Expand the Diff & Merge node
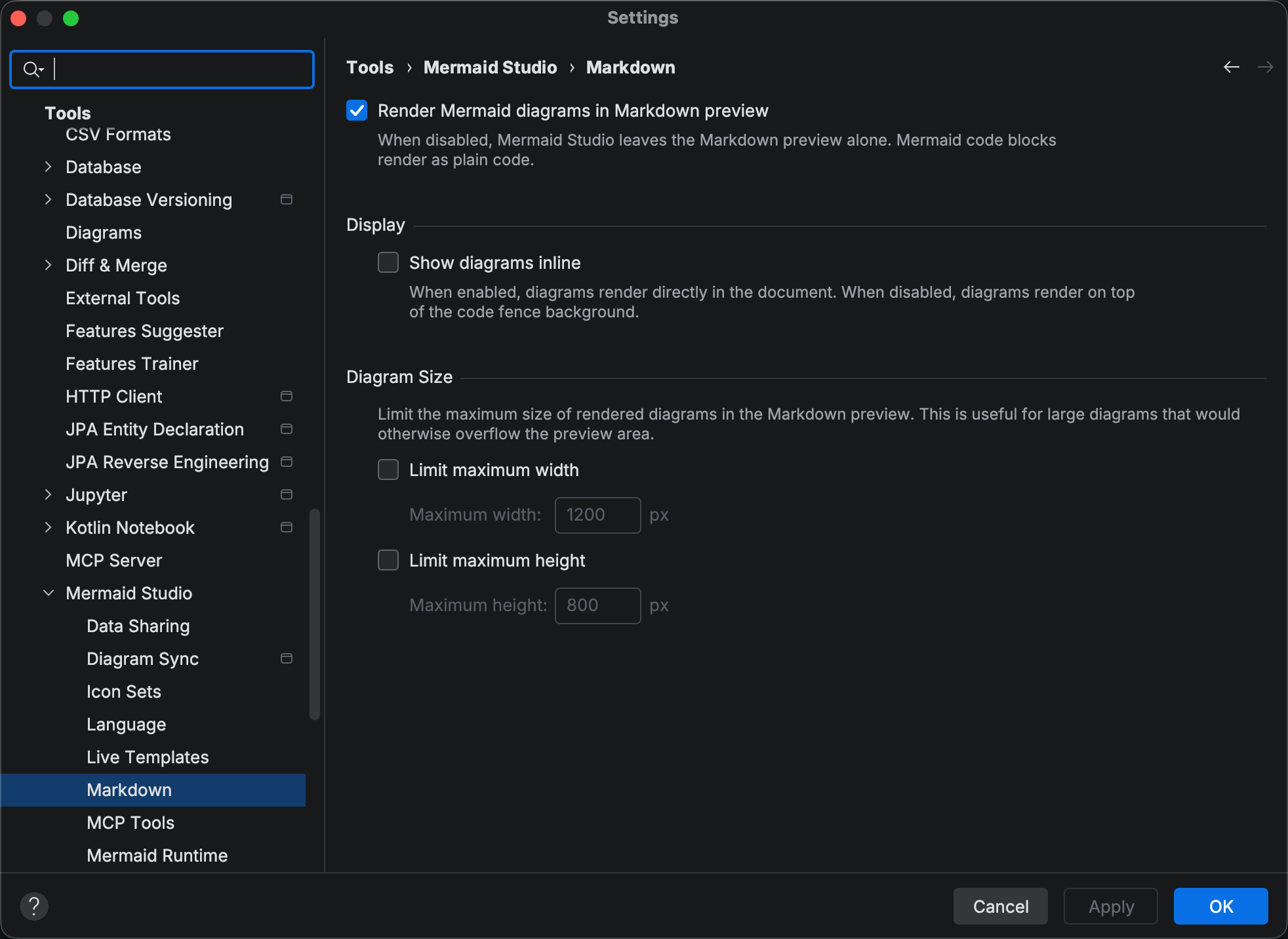 point(48,265)
